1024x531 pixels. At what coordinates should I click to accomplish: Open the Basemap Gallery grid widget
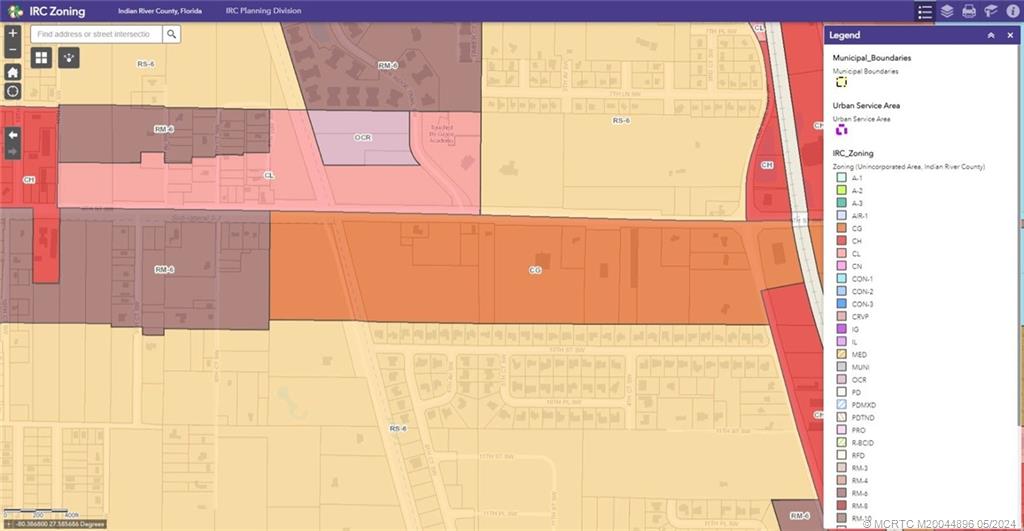pyautogui.click(x=41, y=57)
